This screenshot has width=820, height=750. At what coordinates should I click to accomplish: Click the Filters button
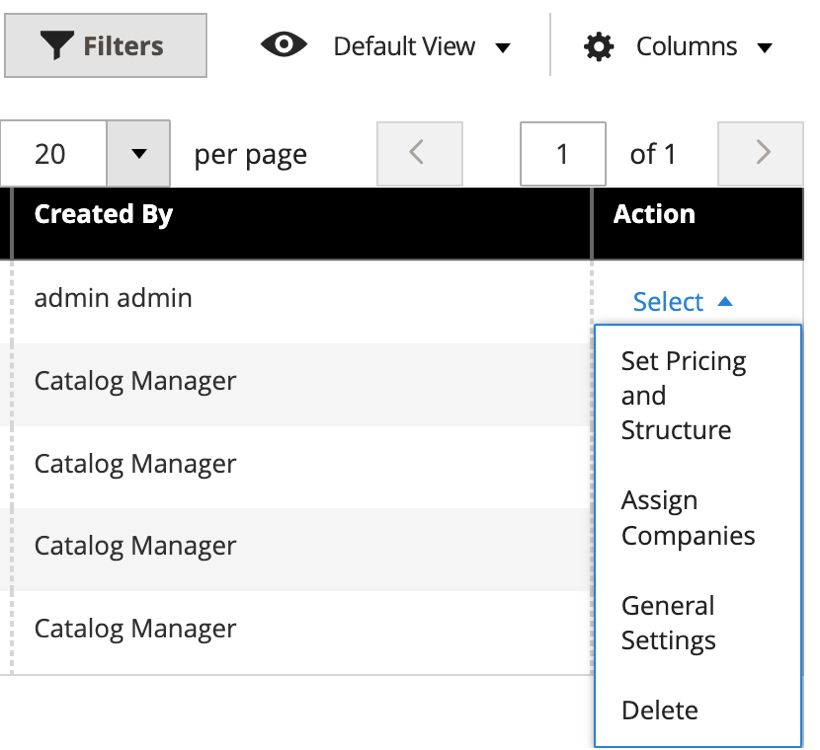103,45
